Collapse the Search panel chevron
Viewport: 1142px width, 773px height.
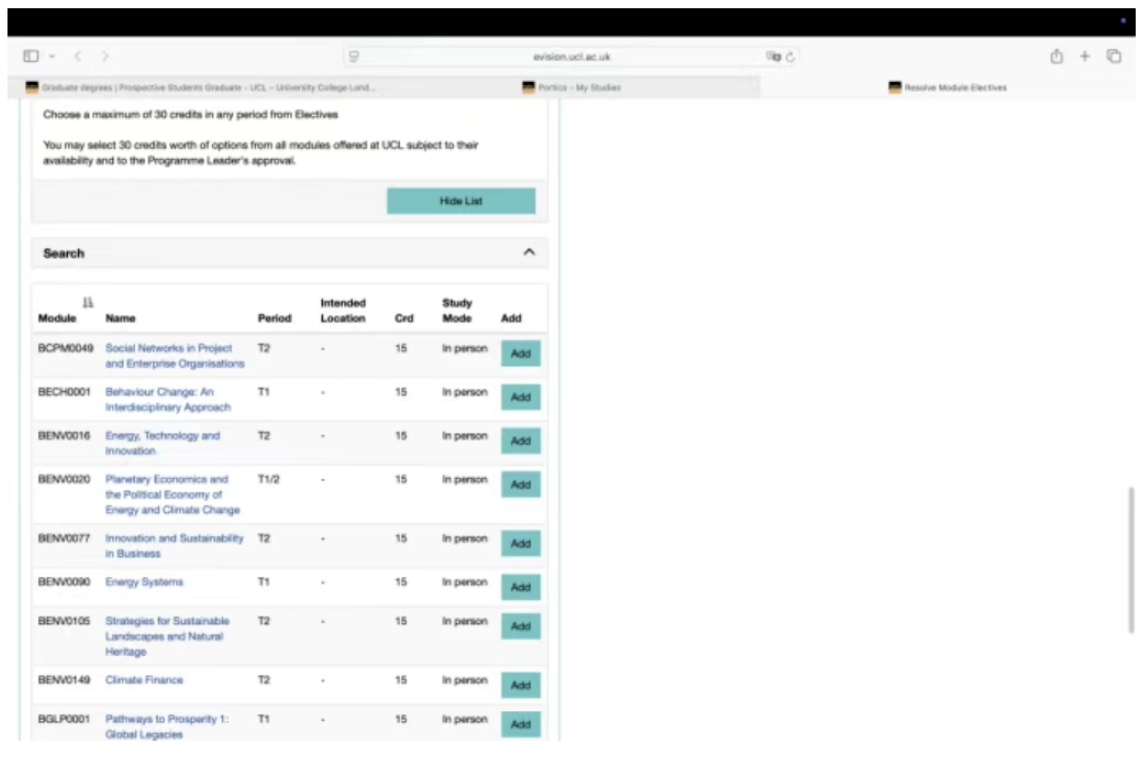click(x=529, y=253)
